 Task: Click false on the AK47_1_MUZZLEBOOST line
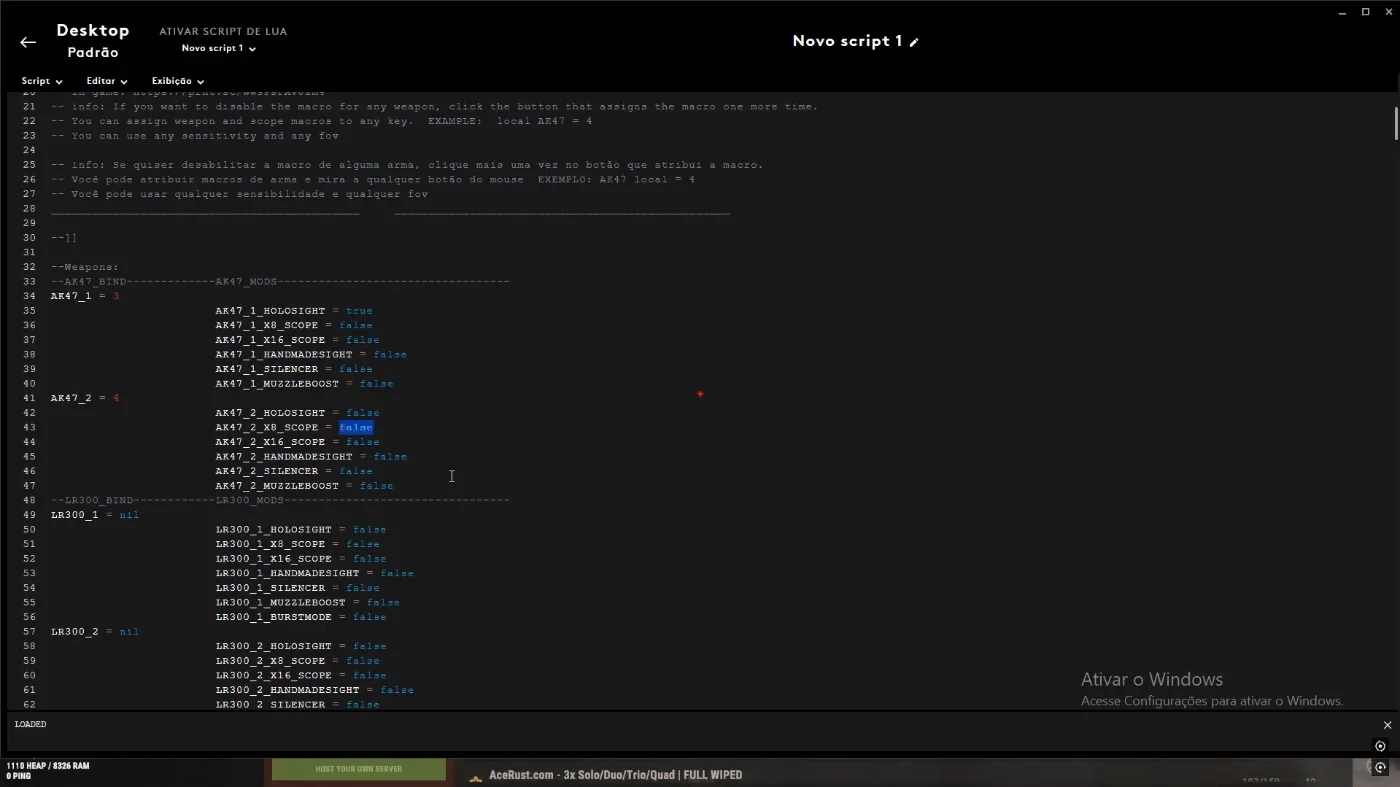(x=376, y=384)
